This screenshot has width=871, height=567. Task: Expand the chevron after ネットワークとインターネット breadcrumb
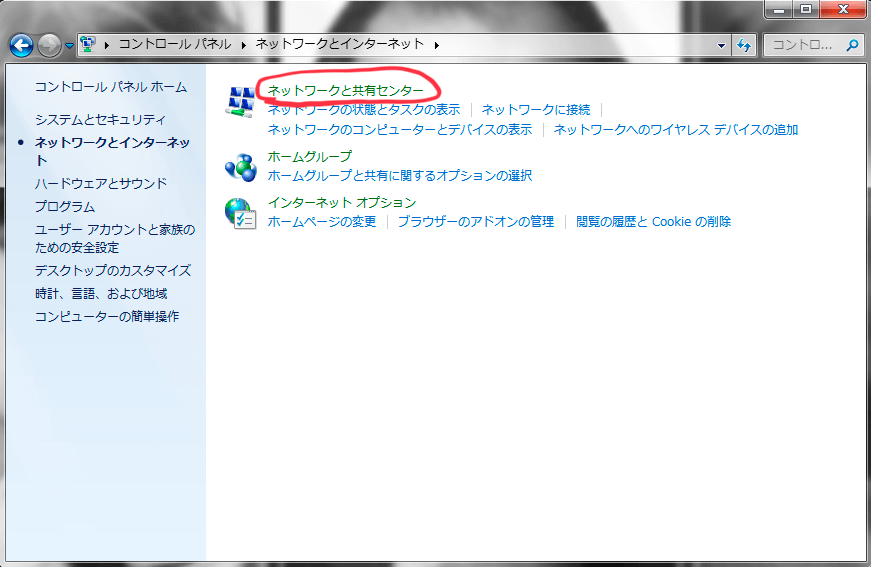[x=437, y=45]
